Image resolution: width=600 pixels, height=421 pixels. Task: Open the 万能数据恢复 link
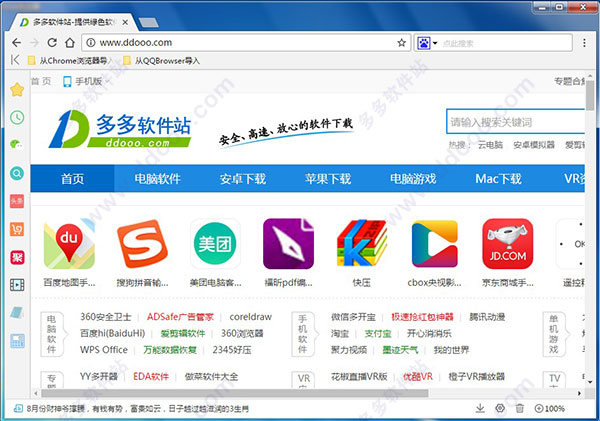(170, 350)
